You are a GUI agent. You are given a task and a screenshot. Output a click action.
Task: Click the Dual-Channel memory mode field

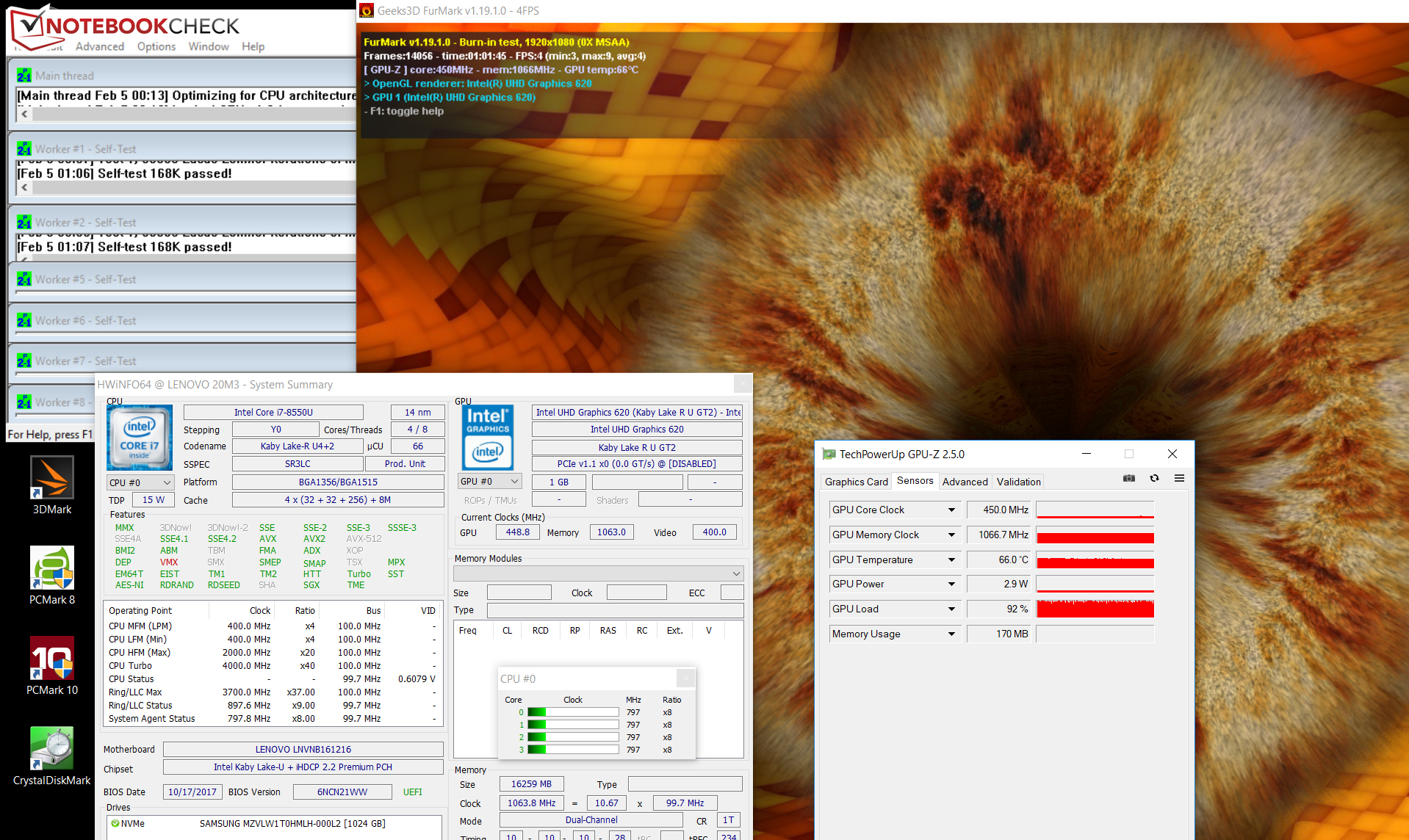coord(591,820)
